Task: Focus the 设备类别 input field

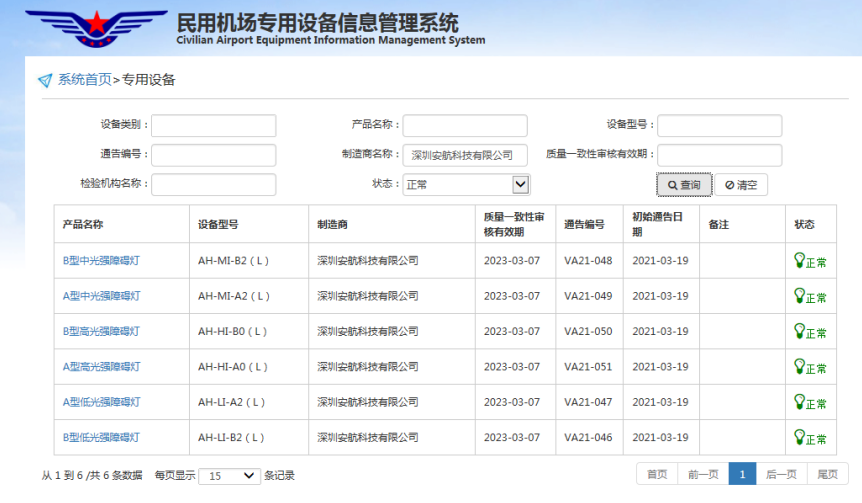Action: coord(213,126)
